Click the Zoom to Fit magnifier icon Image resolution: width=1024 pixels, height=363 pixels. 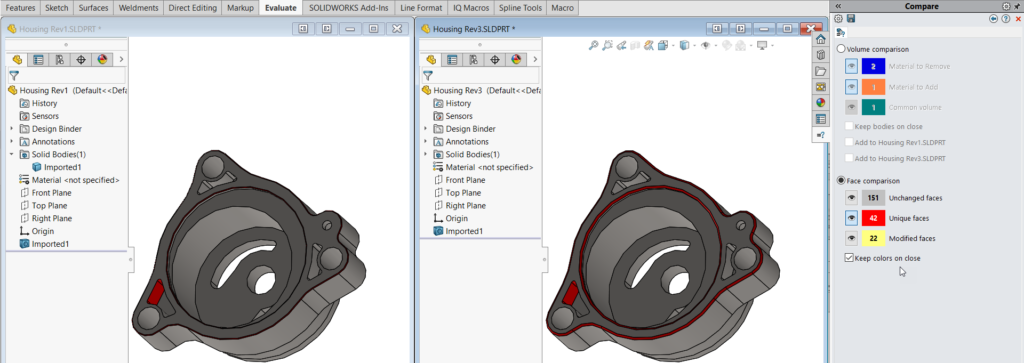(x=593, y=45)
